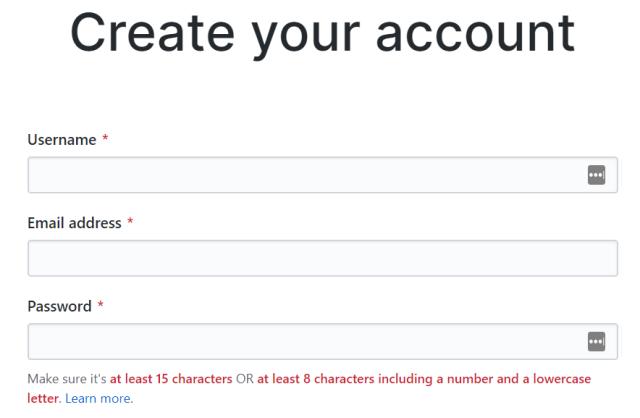Click the required asterisk beside Email address
The image size is (640, 418).
tap(130, 223)
